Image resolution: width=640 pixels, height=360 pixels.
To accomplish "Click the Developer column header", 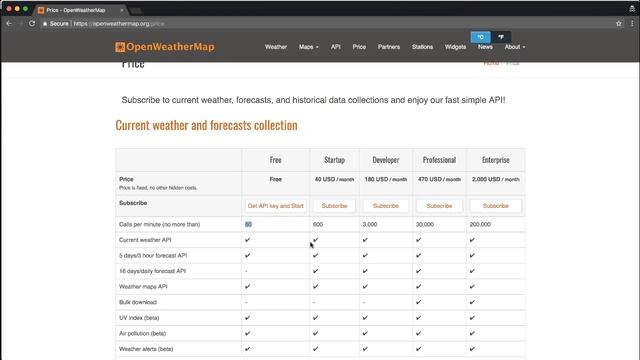I will (x=386, y=160).
